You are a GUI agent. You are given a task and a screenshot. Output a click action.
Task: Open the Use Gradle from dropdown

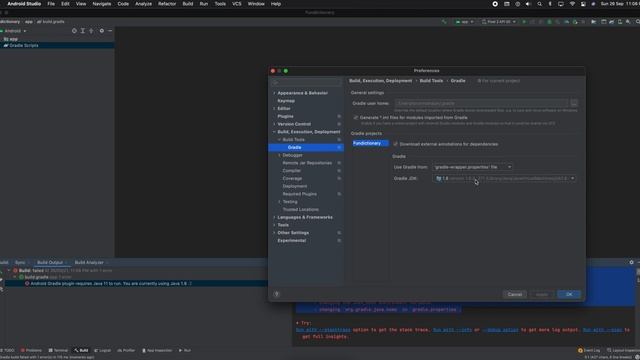coord(472,167)
